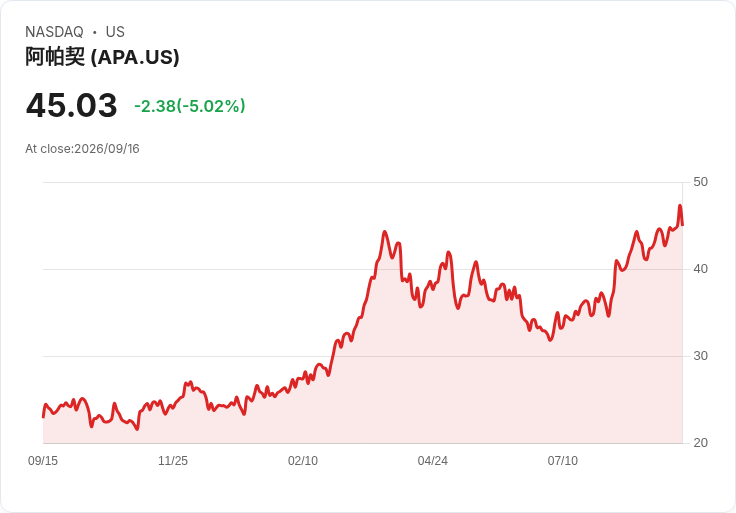736x513 pixels.
Task: Click the line's July low near 32
Action: pyautogui.click(x=551, y=340)
